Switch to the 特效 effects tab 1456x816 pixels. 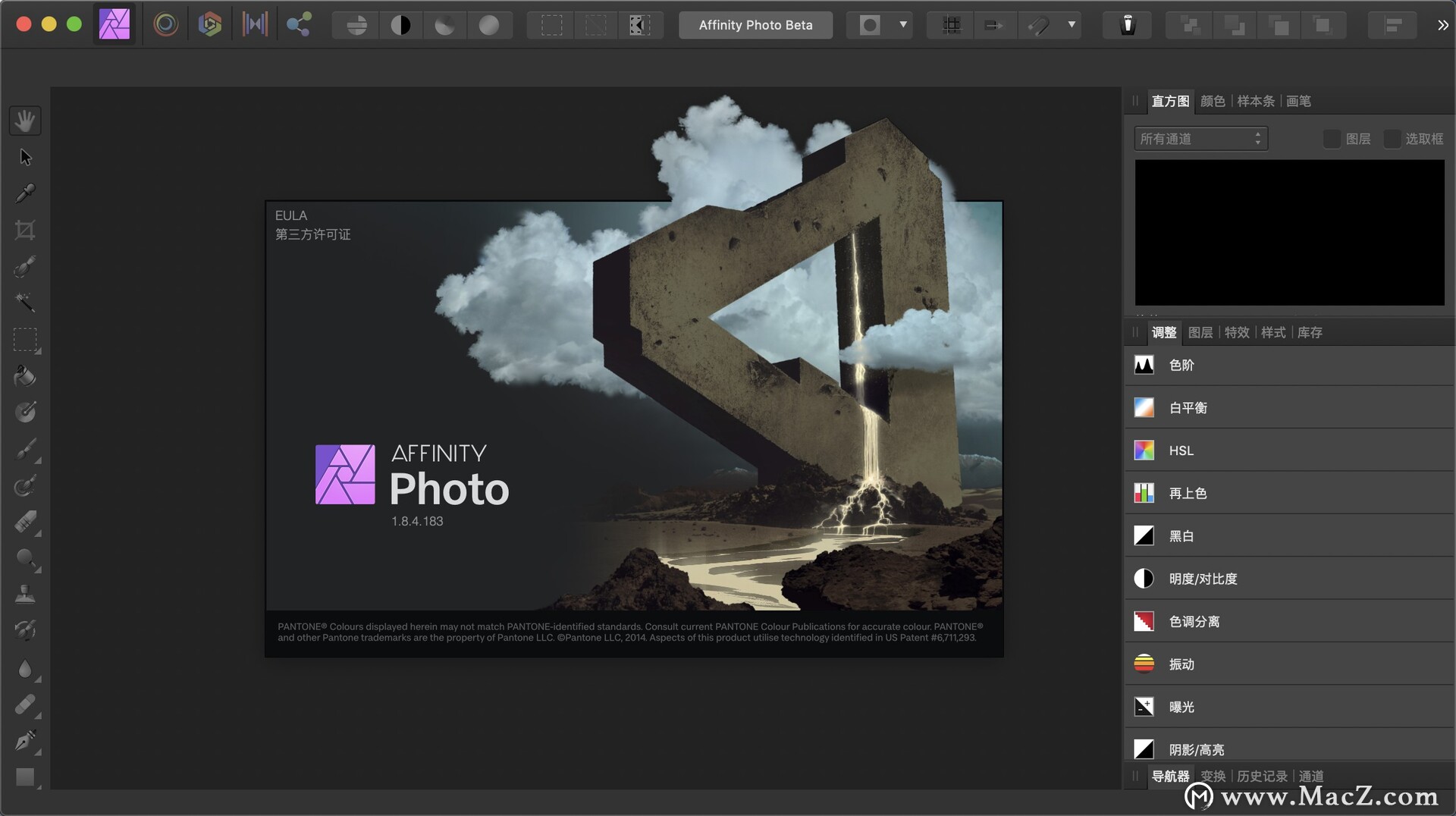[1237, 332]
